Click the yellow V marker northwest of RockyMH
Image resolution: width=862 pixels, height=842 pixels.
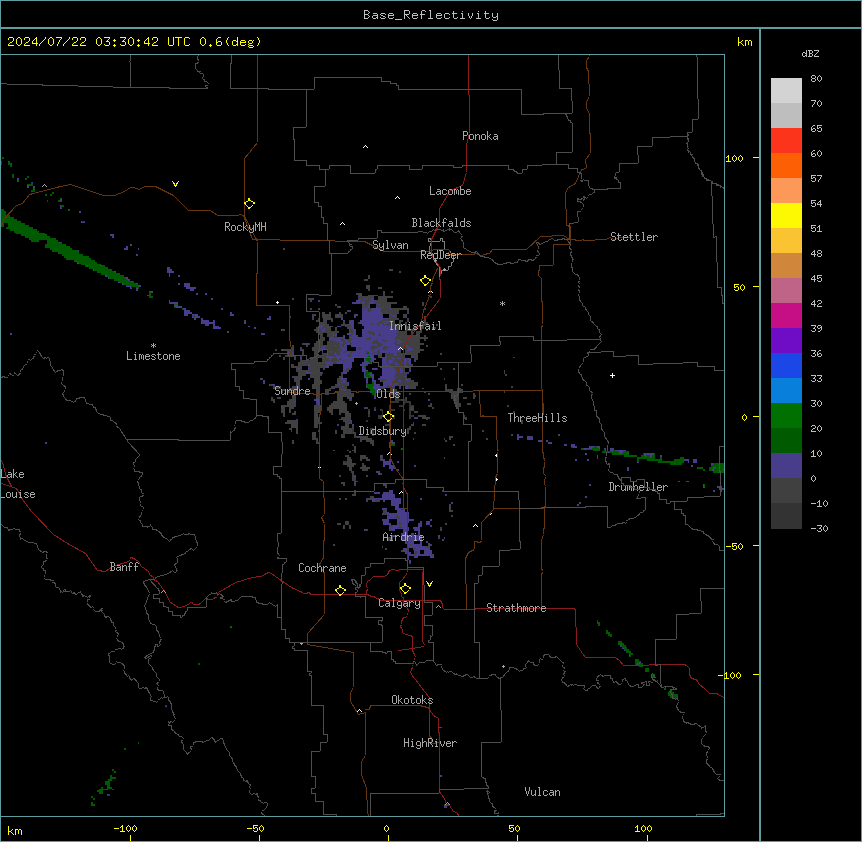click(x=175, y=184)
